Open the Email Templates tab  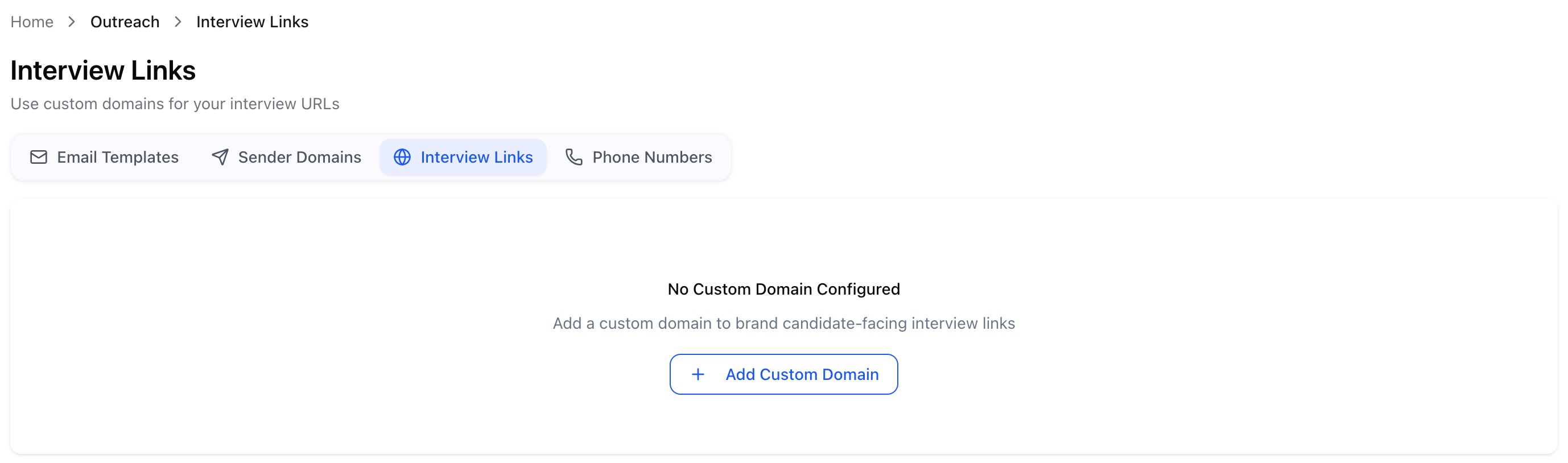[x=117, y=157]
